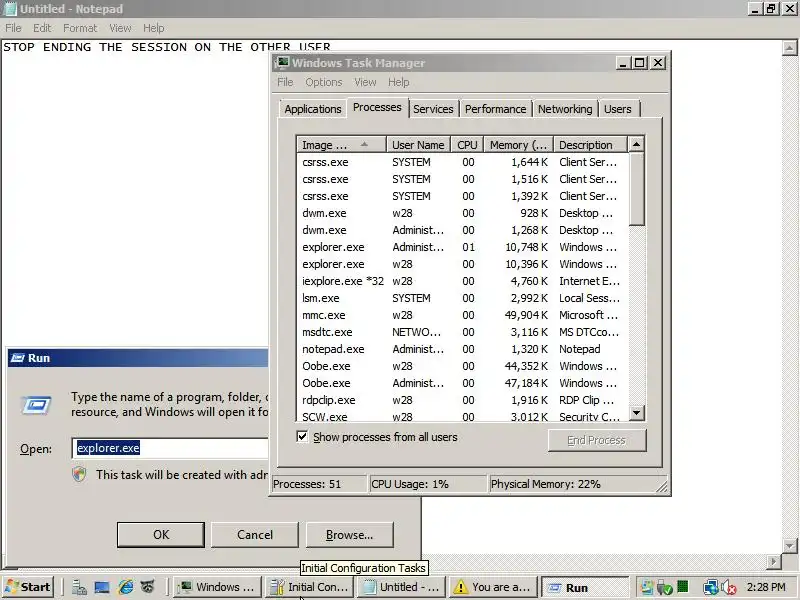This screenshot has height=600, width=800.
Task: Open Notepad Format menu
Action: [80, 28]
